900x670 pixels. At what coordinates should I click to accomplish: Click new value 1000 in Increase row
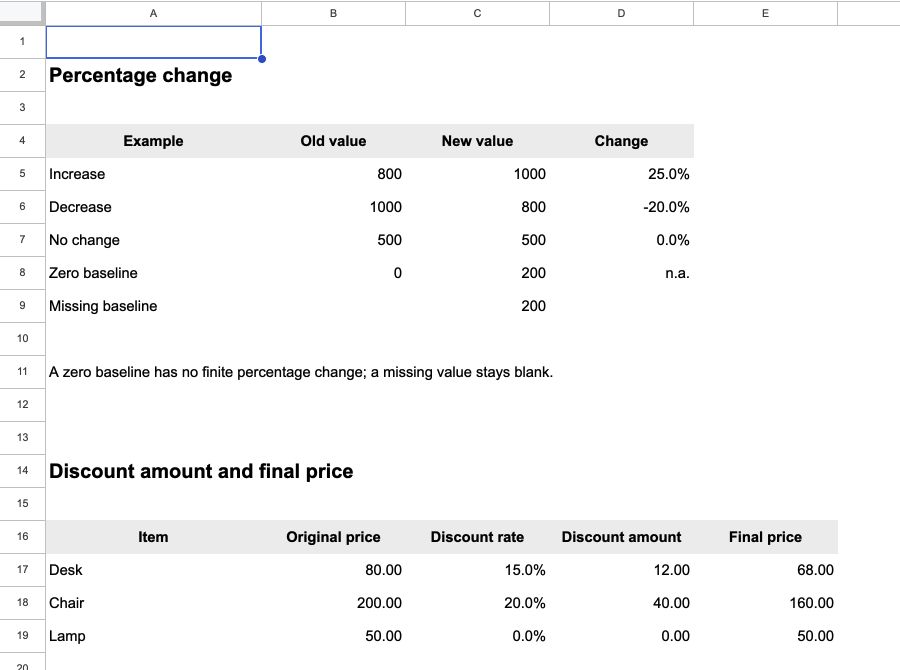[478, 174]
